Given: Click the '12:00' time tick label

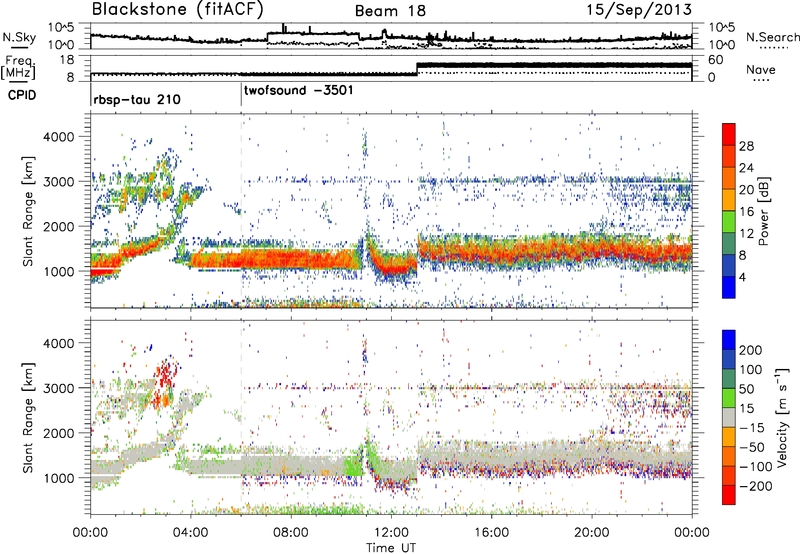Looking at the screenshot, I should 391,533.
